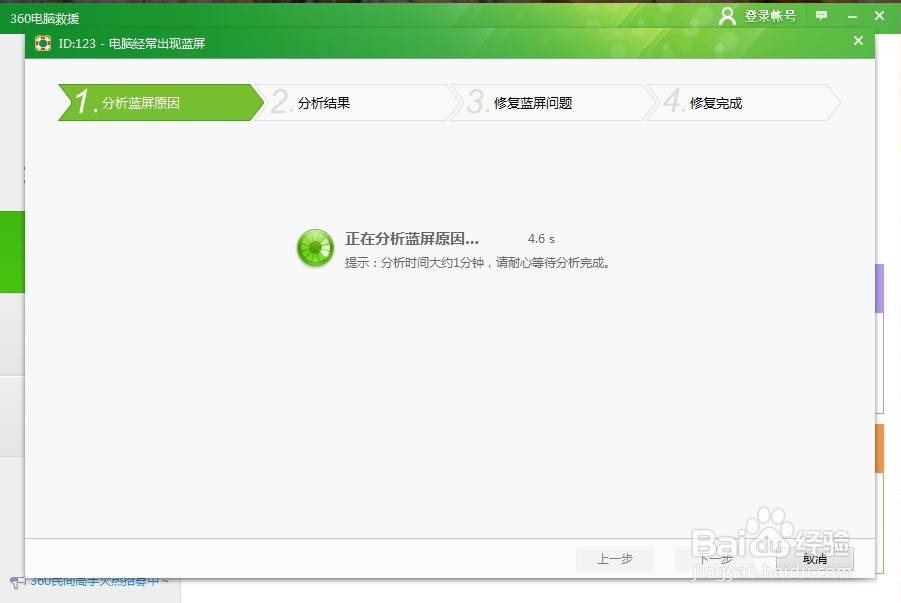Open the feedback message icon in title bar
901x603 pixels.
click(x=821, y=16)
